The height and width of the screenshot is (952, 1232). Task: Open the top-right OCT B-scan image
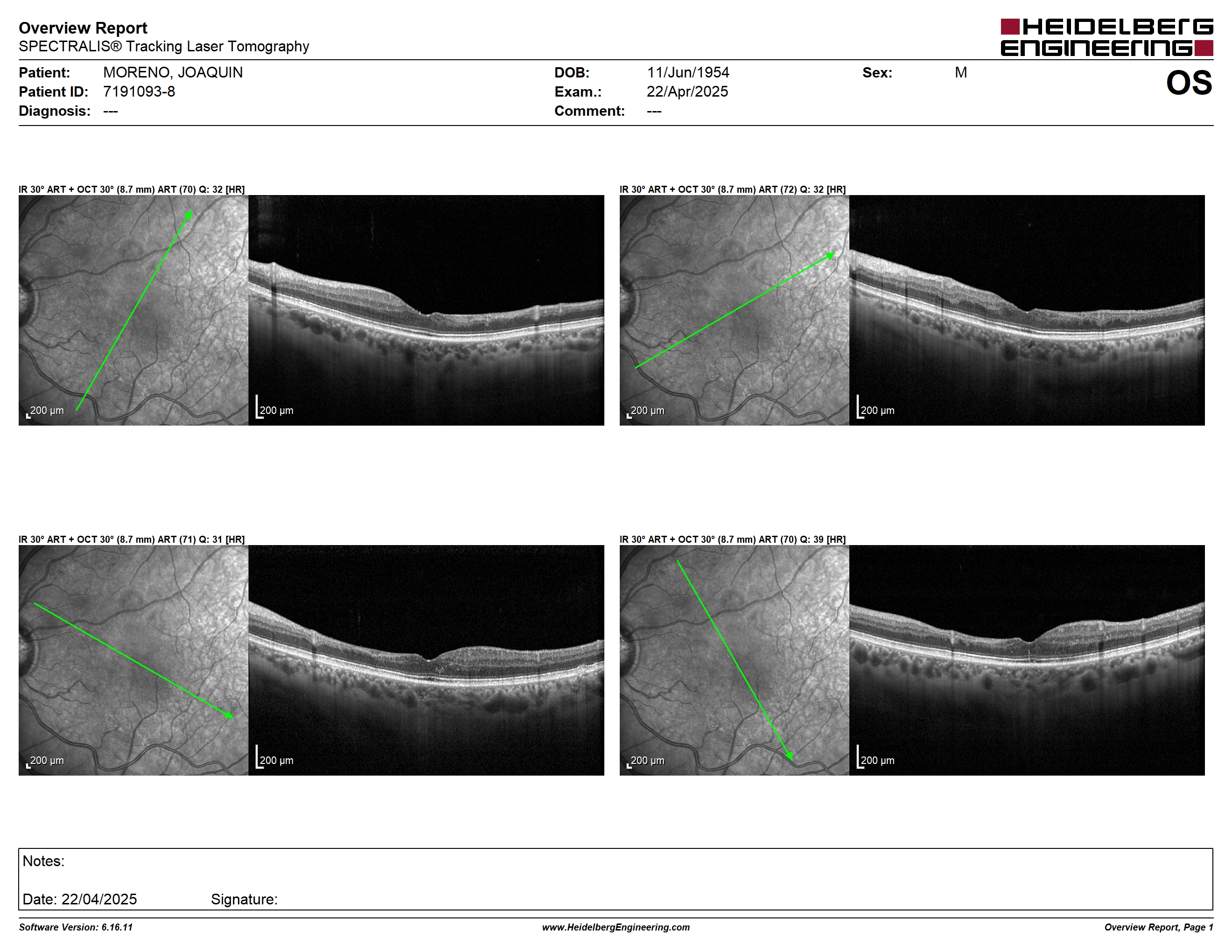pyautogui.click(x=1027, y=310)
